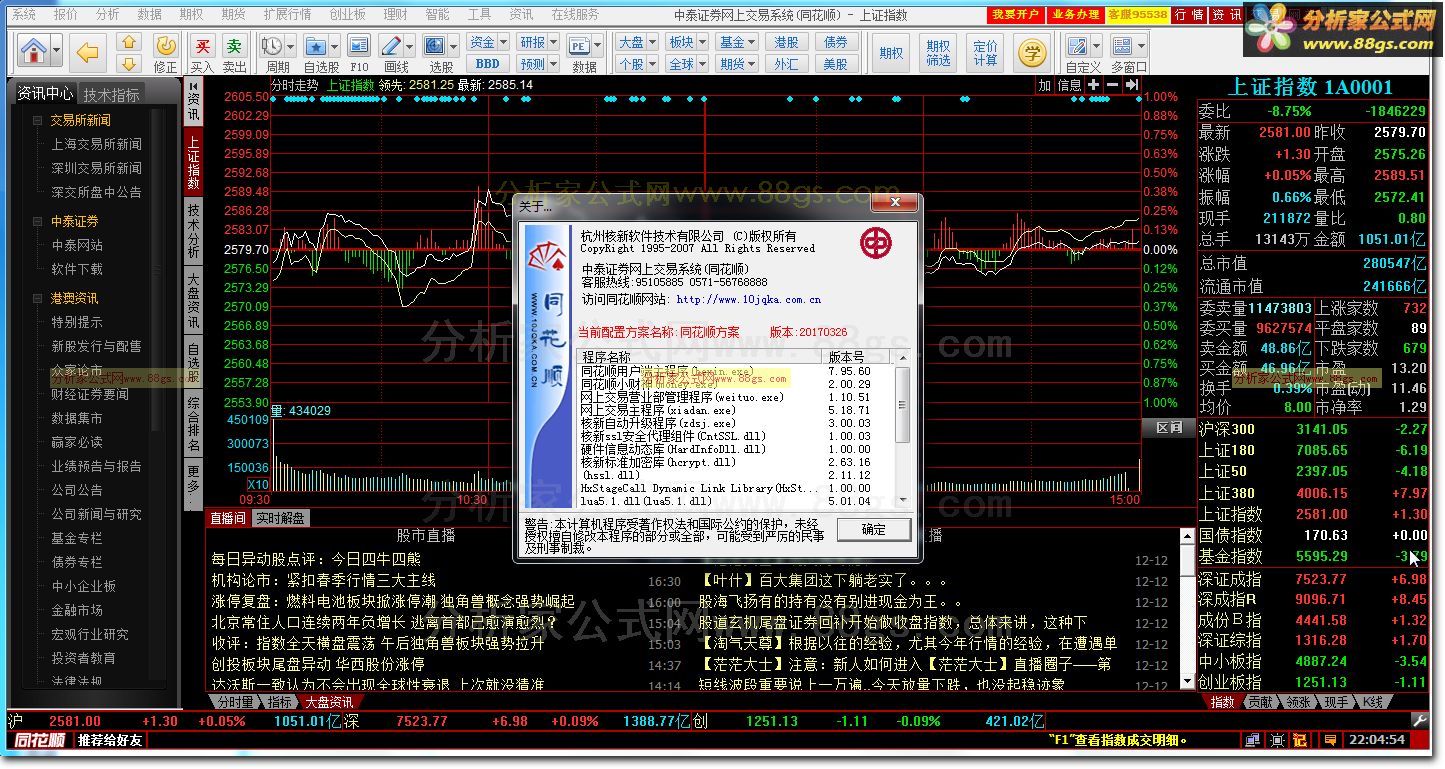
Task: Switch to the 实时解盘 tab
Action: pos(279,518)
